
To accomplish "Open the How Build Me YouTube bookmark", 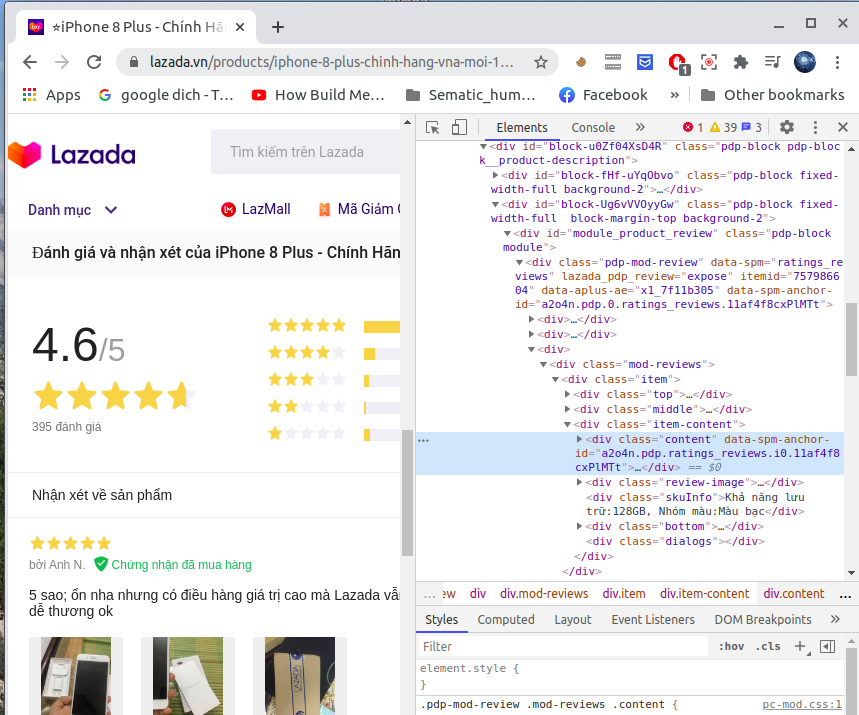I will [318, 95].
